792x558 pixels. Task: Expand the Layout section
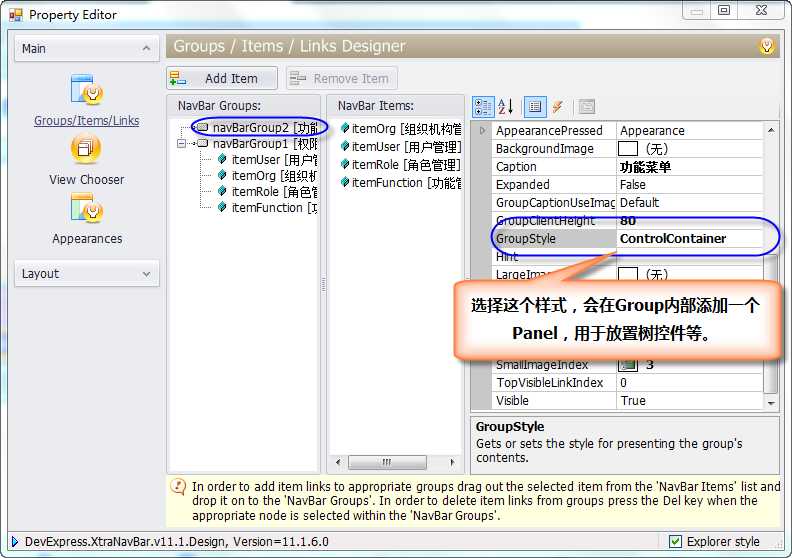coord(87,274)
